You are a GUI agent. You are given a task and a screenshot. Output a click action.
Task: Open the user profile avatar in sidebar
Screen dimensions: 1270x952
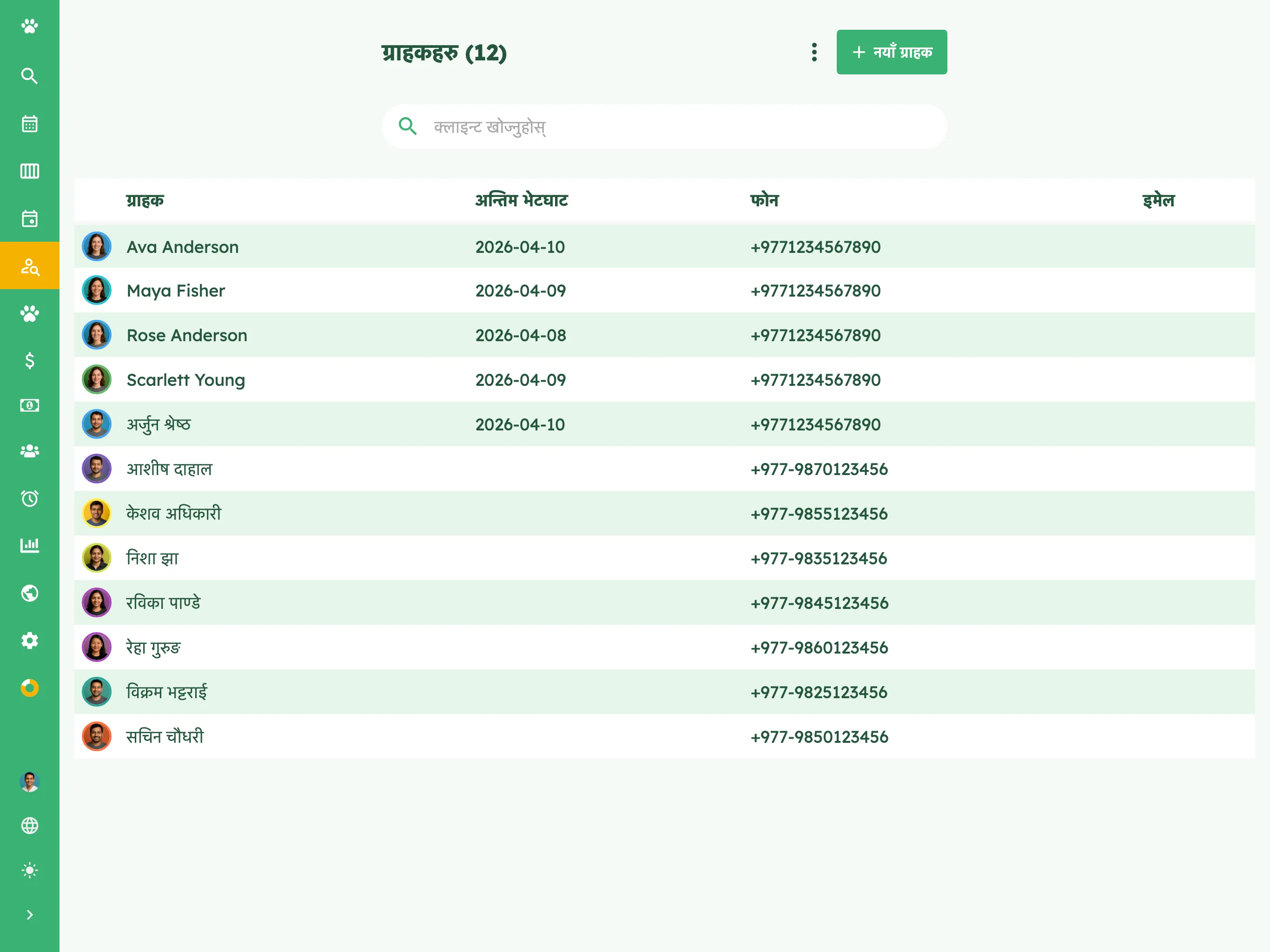(x=29, y=781)
